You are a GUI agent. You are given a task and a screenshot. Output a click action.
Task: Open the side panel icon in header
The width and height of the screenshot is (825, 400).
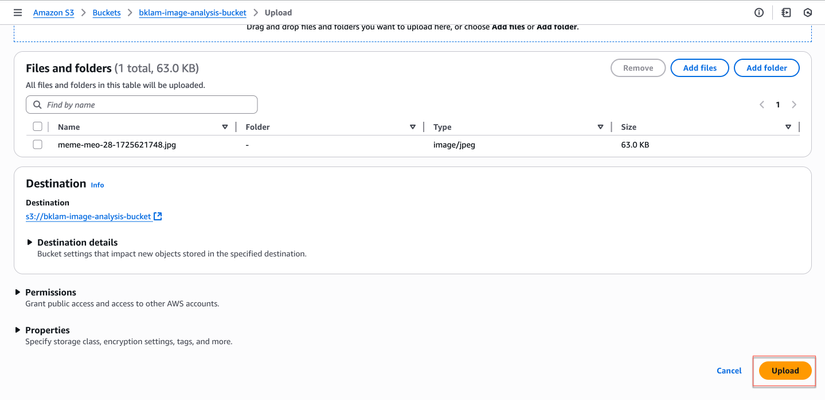tap(786, 13)
